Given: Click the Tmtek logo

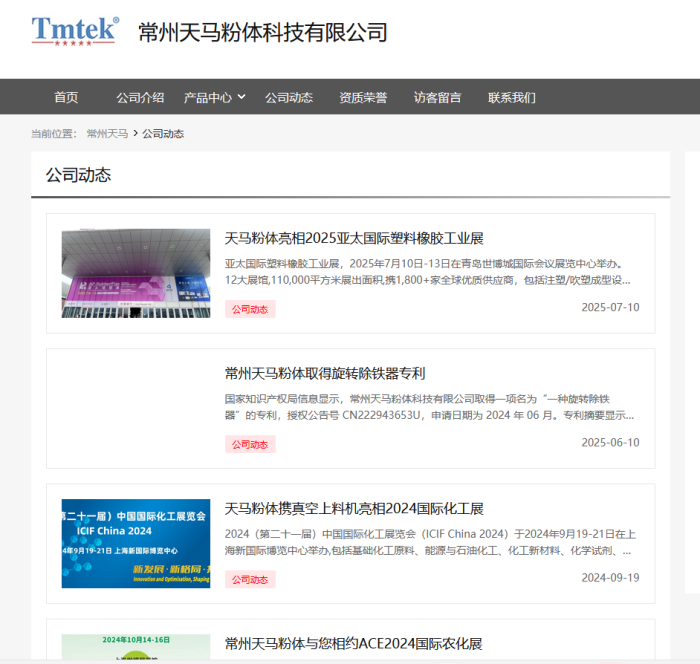Looking at the screenshot, I should (75, 31).
